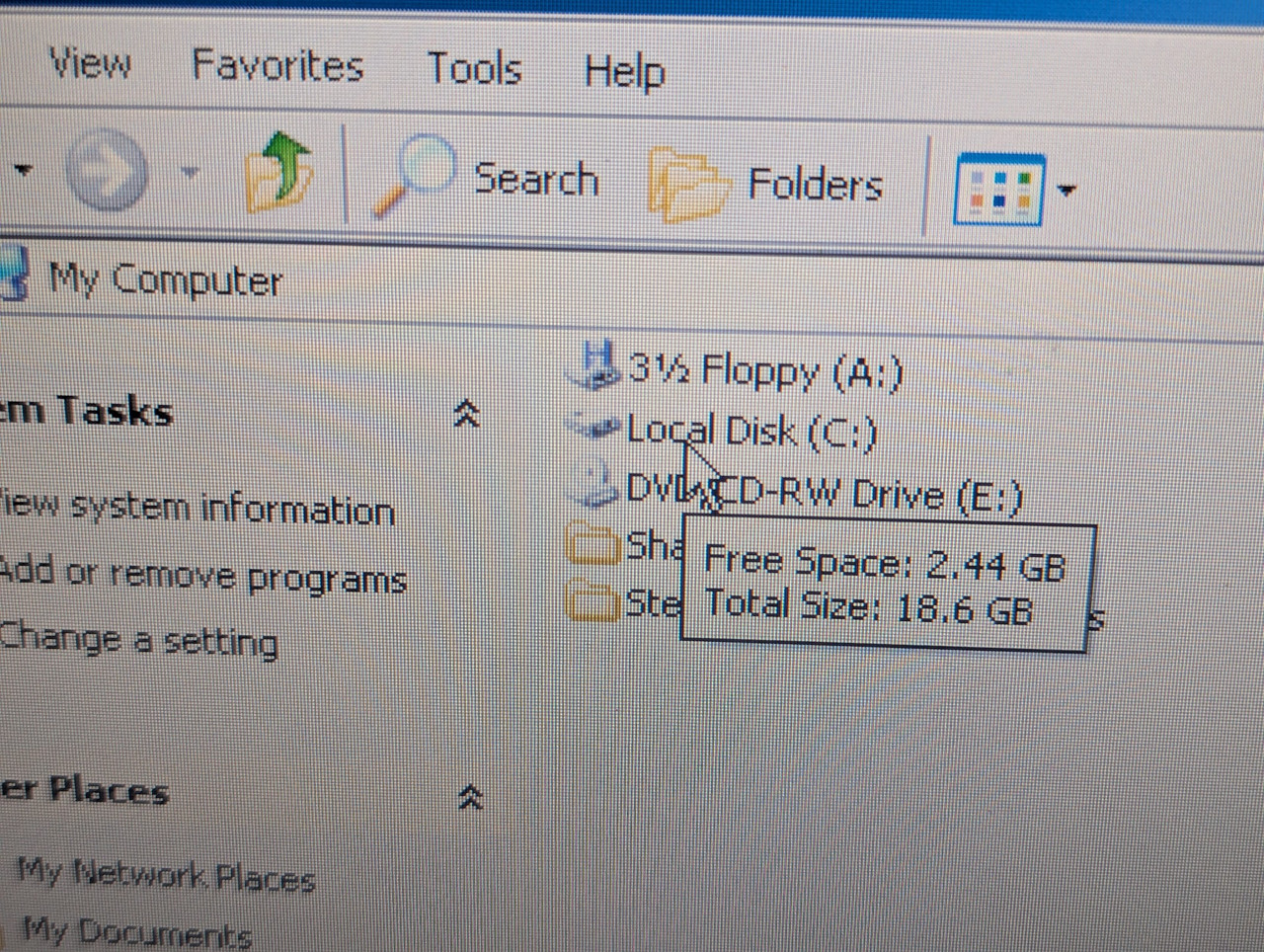Toggle the Folders pane button
1264x952 pixels.
pos(765,184)
